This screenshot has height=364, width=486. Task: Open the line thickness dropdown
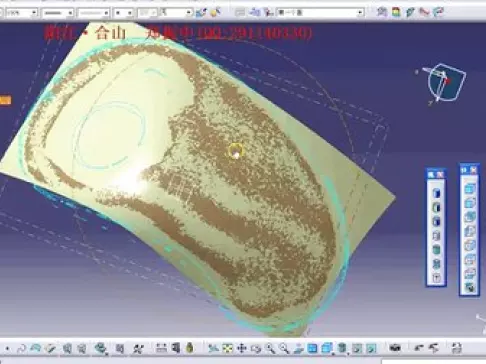(x=58, y=13)
